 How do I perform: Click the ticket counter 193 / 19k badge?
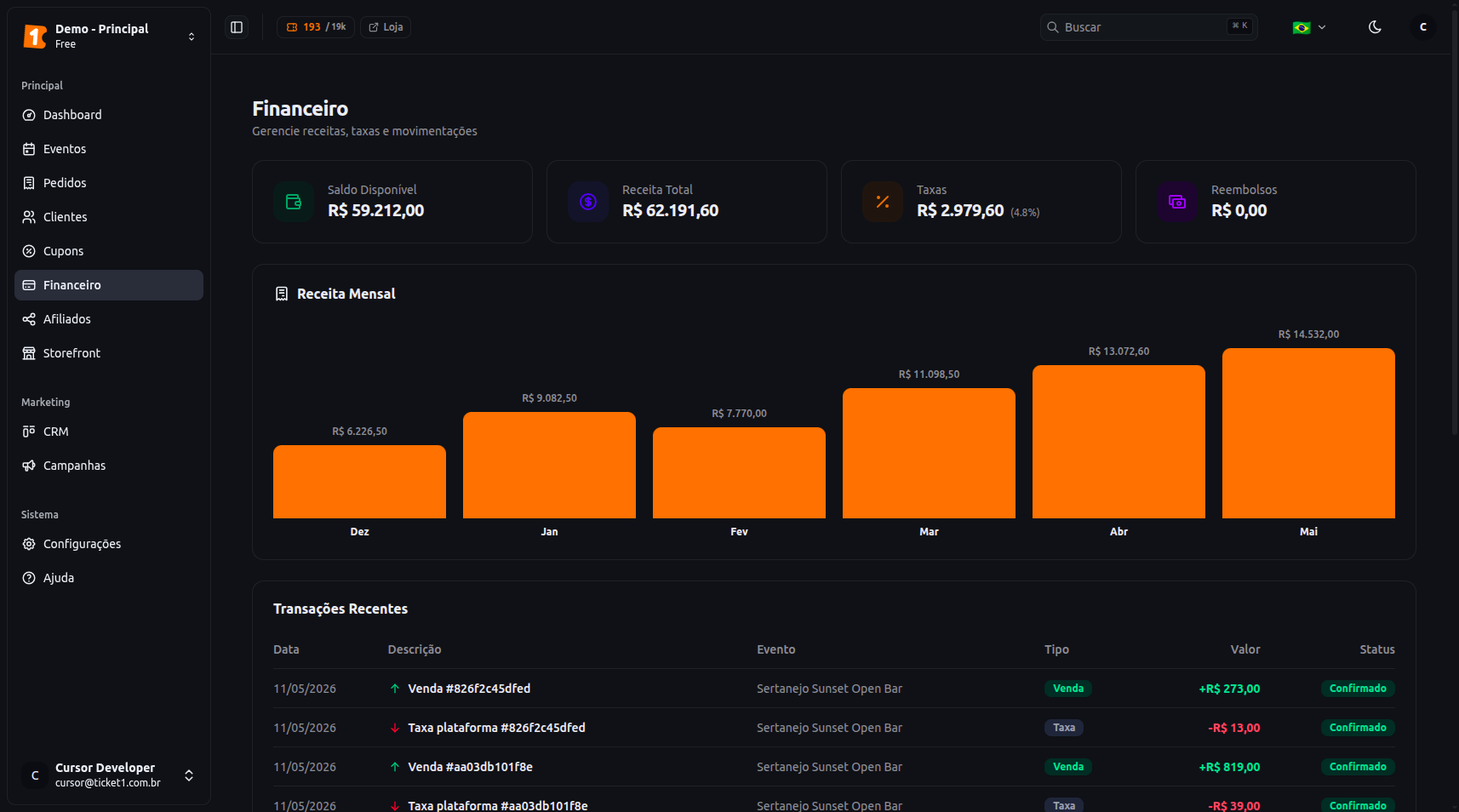pyautogui.click(x=316, y=27)
